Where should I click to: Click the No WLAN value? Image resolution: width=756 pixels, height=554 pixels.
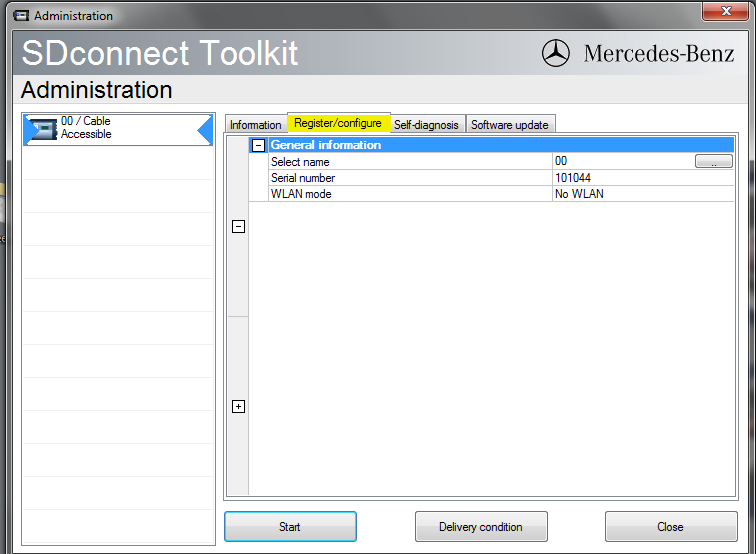579,194
